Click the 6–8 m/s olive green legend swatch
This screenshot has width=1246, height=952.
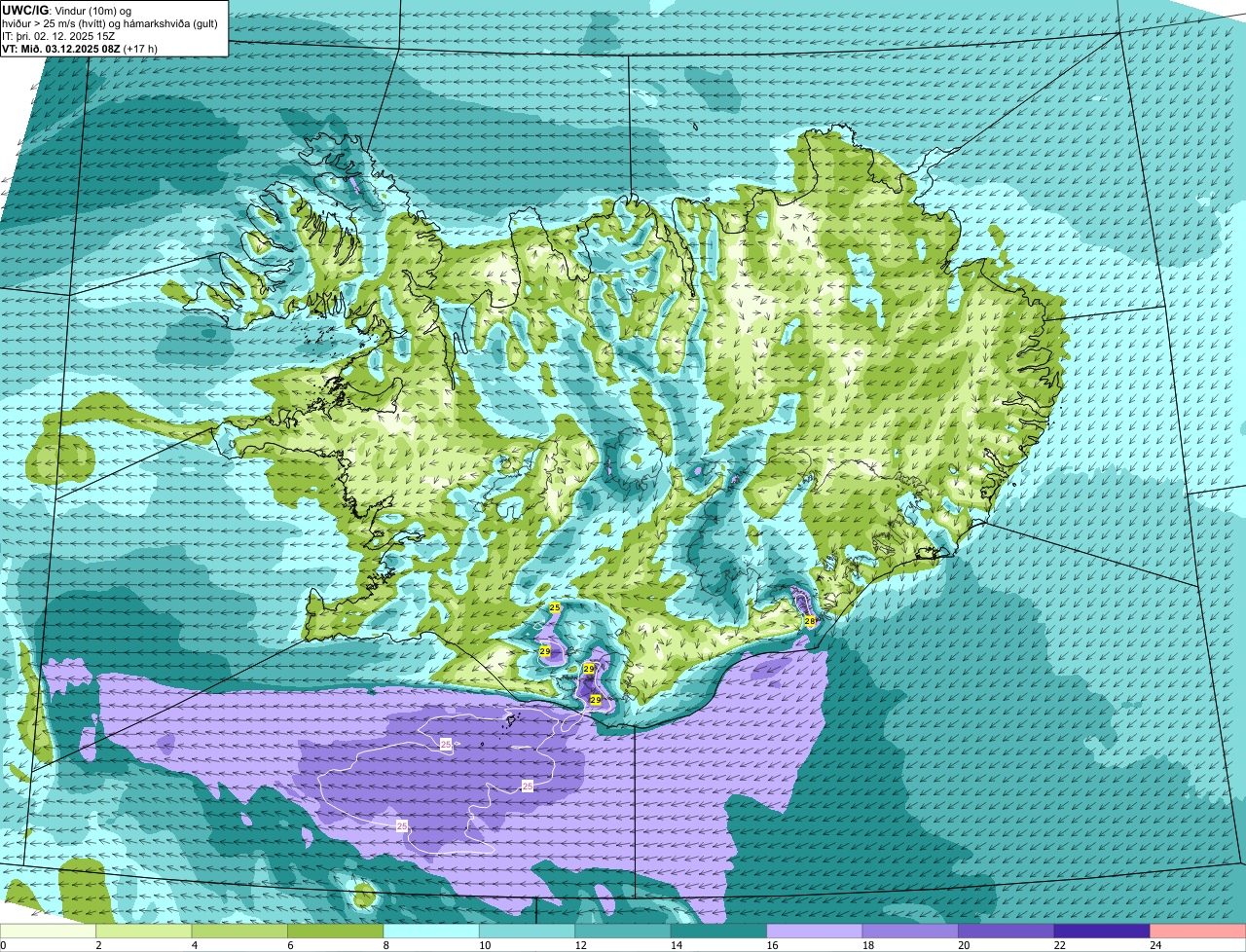click(x=336, y=932)
